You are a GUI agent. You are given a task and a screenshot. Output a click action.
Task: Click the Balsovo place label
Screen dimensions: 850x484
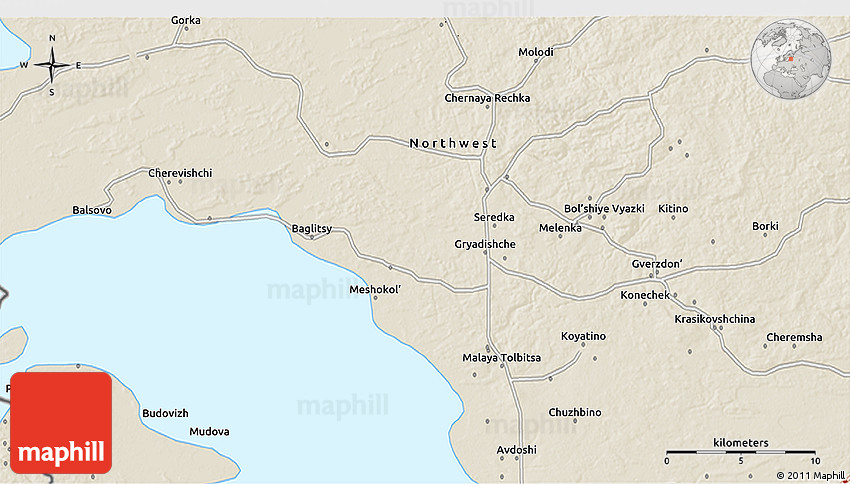tap(93, 210)
